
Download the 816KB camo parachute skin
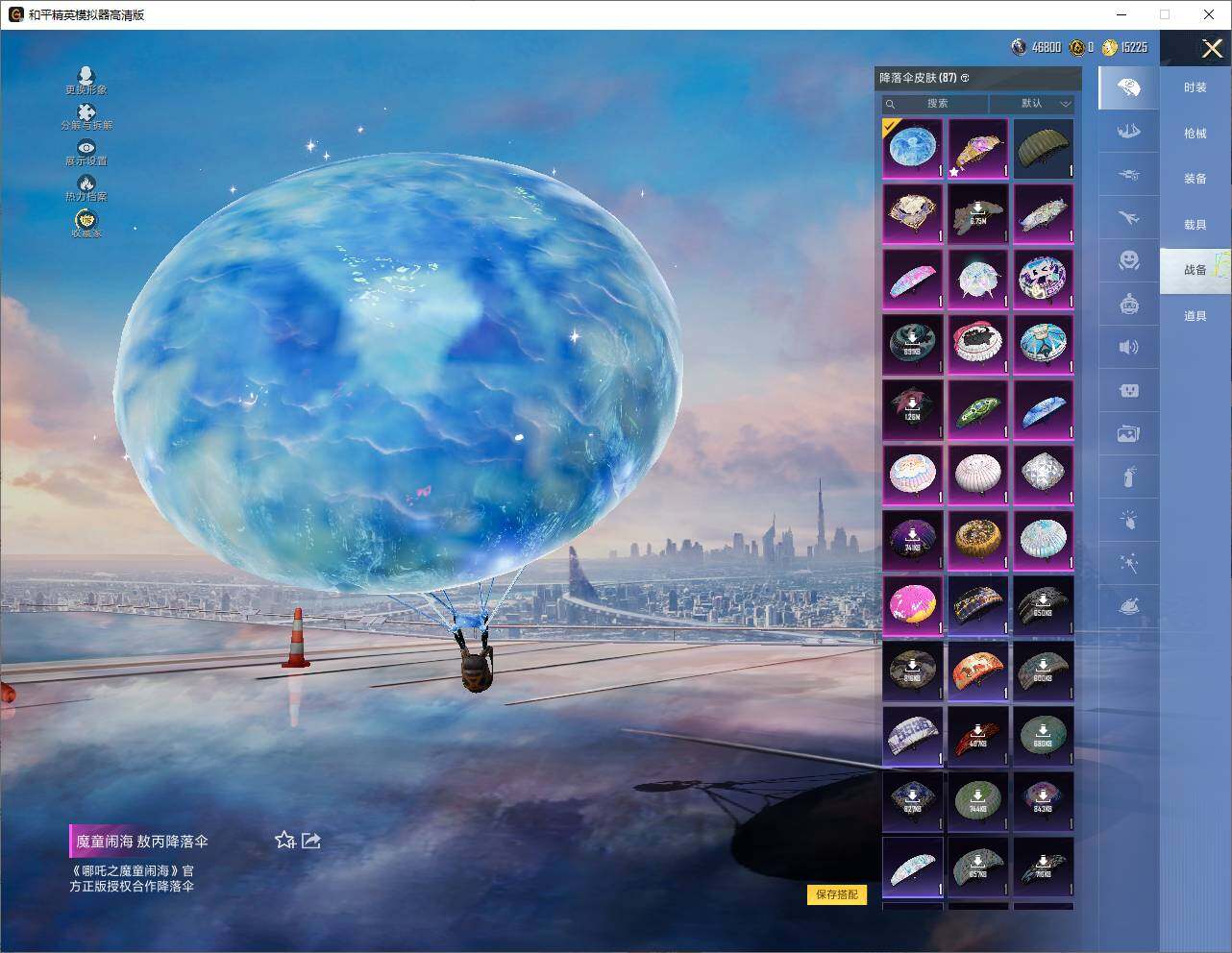click(913, 672)
